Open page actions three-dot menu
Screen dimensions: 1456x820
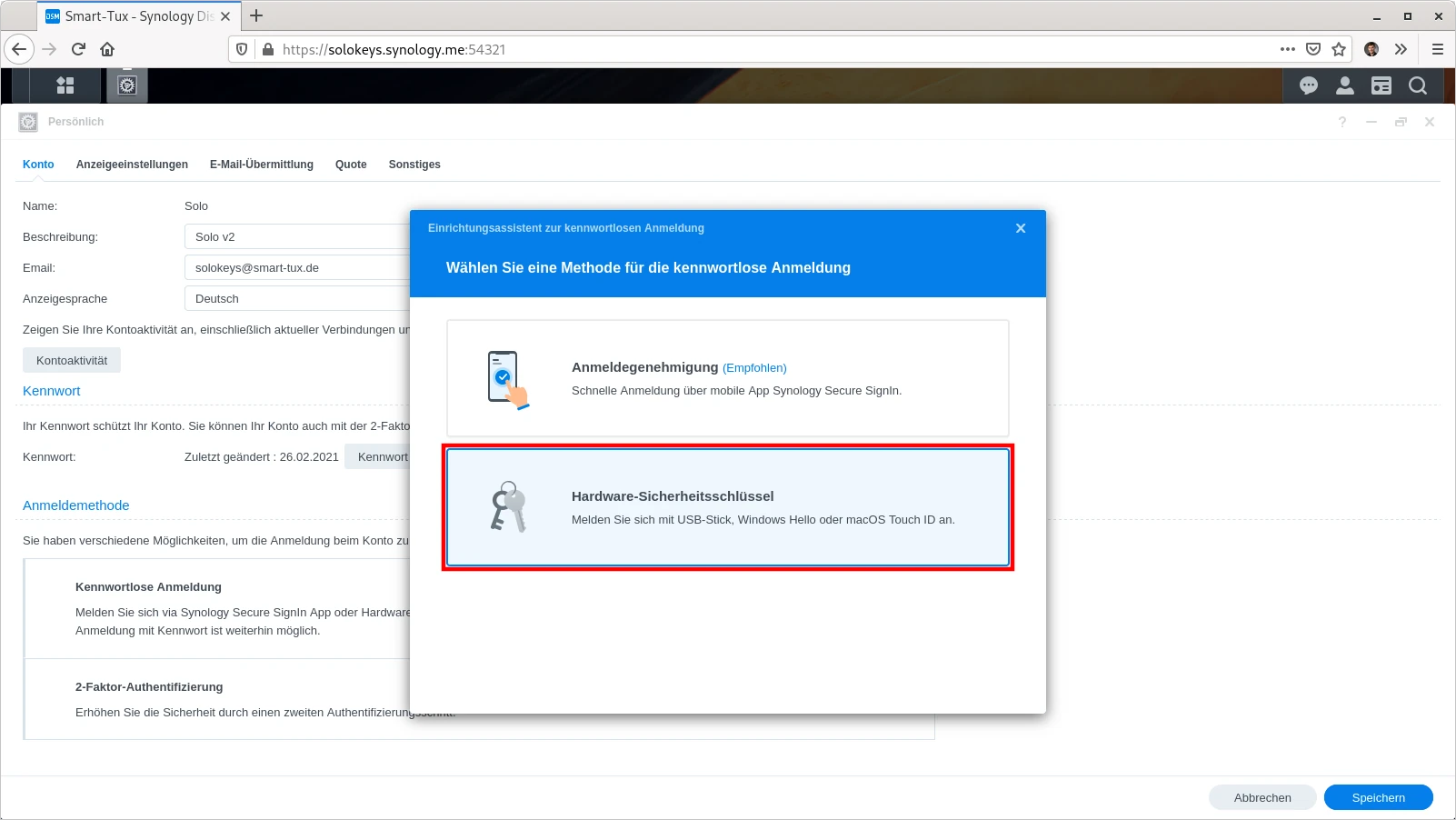click(x=1288, y=49)
